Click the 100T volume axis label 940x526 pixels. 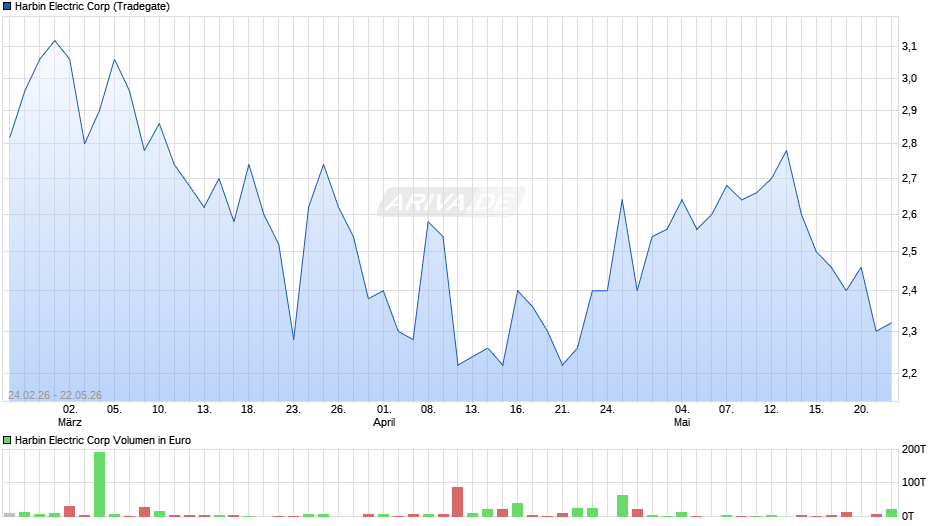[914, 482]
